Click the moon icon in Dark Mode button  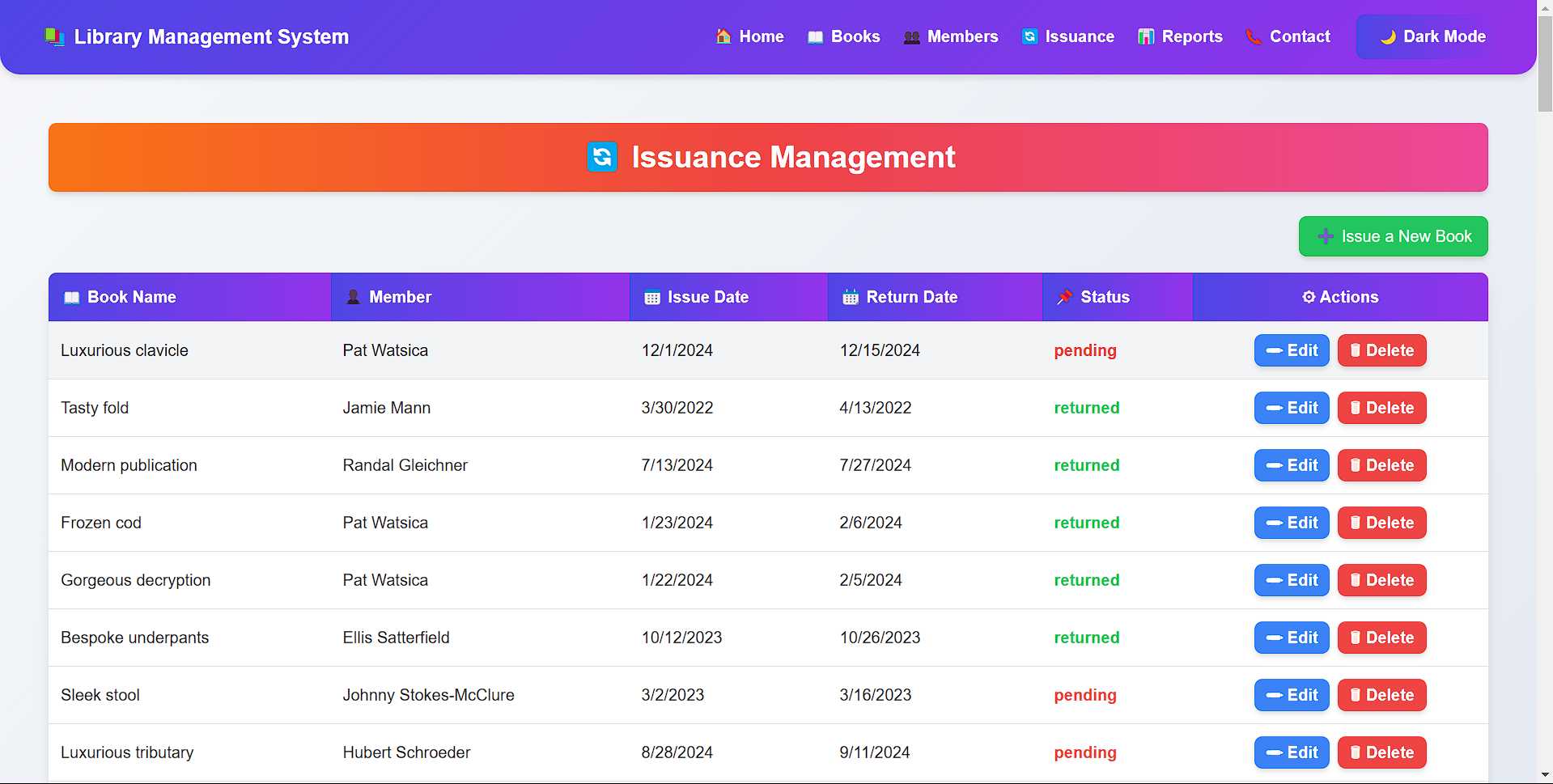(x=1388, y=36)
